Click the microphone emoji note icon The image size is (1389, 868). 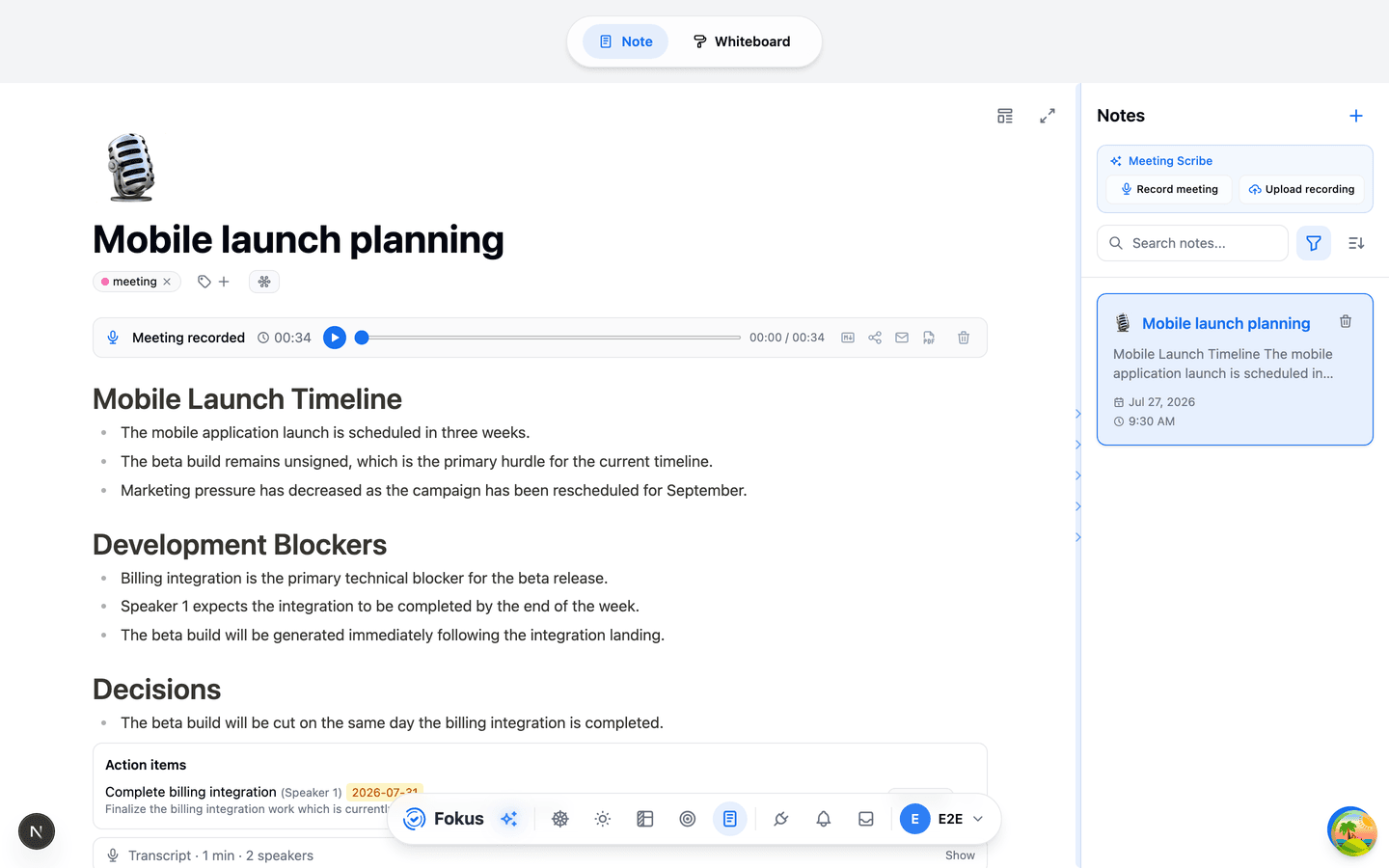131,167
